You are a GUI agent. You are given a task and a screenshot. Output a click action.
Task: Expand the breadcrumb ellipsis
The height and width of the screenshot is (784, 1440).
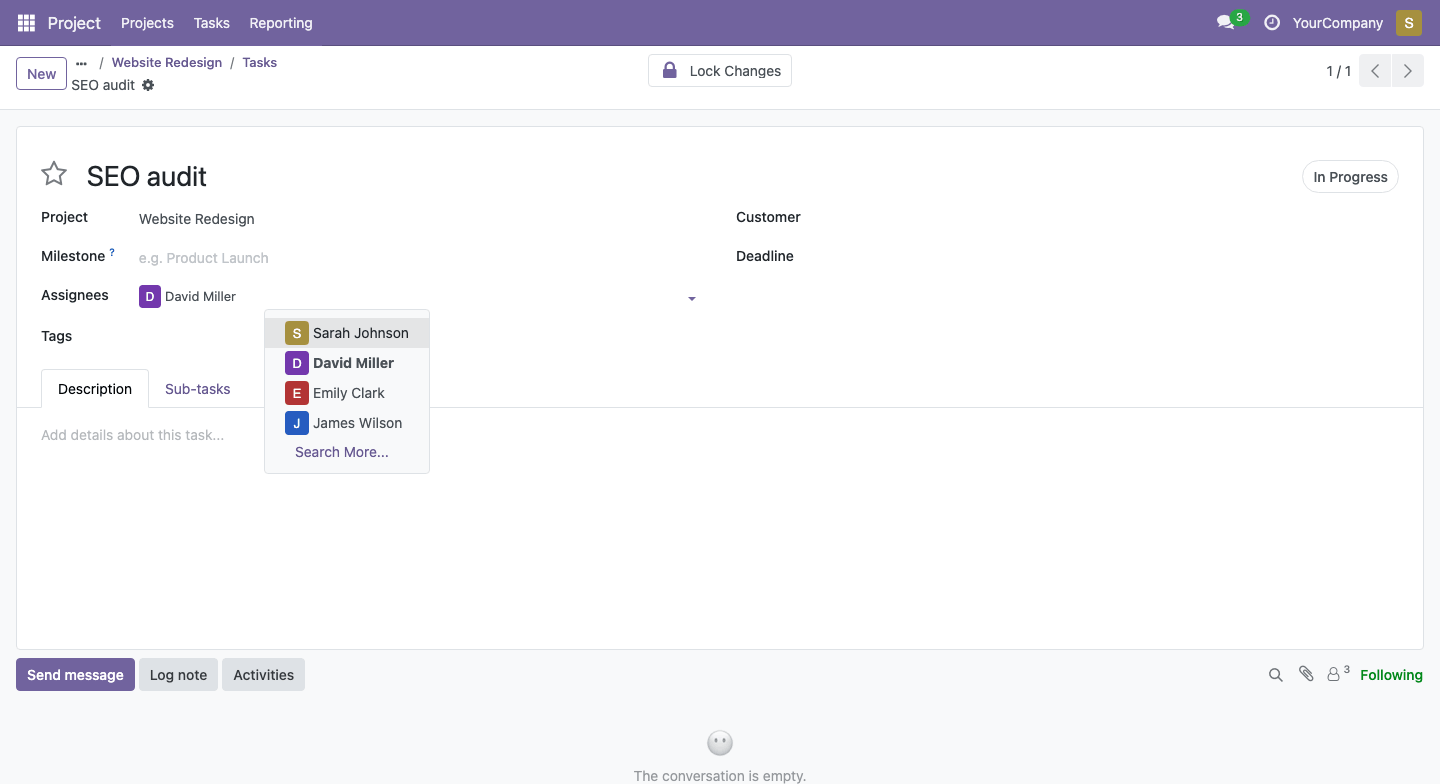click(x=82, y=62)
